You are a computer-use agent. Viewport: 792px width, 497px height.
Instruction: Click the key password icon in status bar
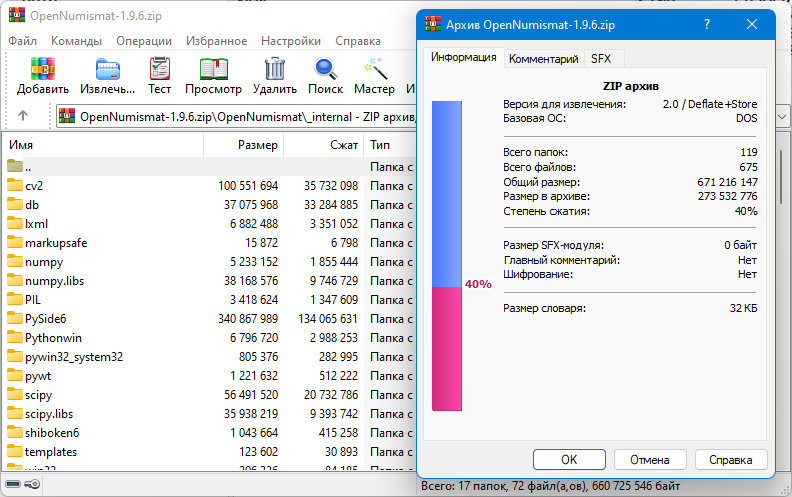coord(32,484)
